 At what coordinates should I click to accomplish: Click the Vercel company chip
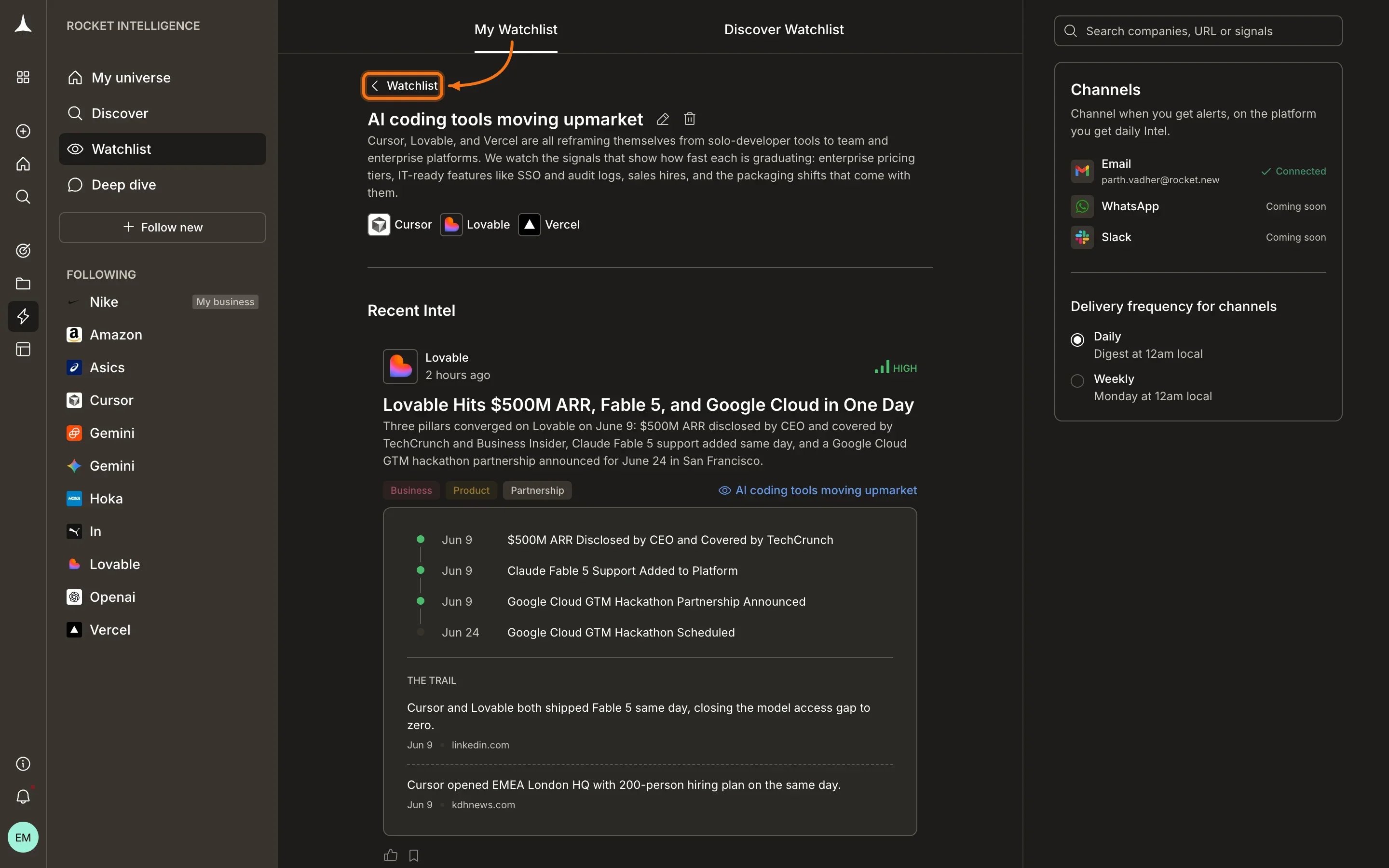tap(549, 224)
